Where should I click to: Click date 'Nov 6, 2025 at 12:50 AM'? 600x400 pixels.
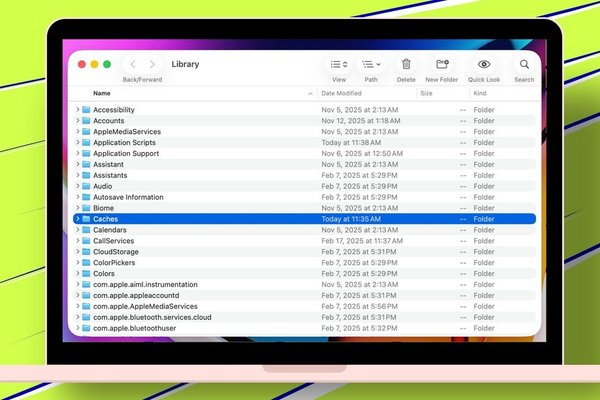(362, 153)
